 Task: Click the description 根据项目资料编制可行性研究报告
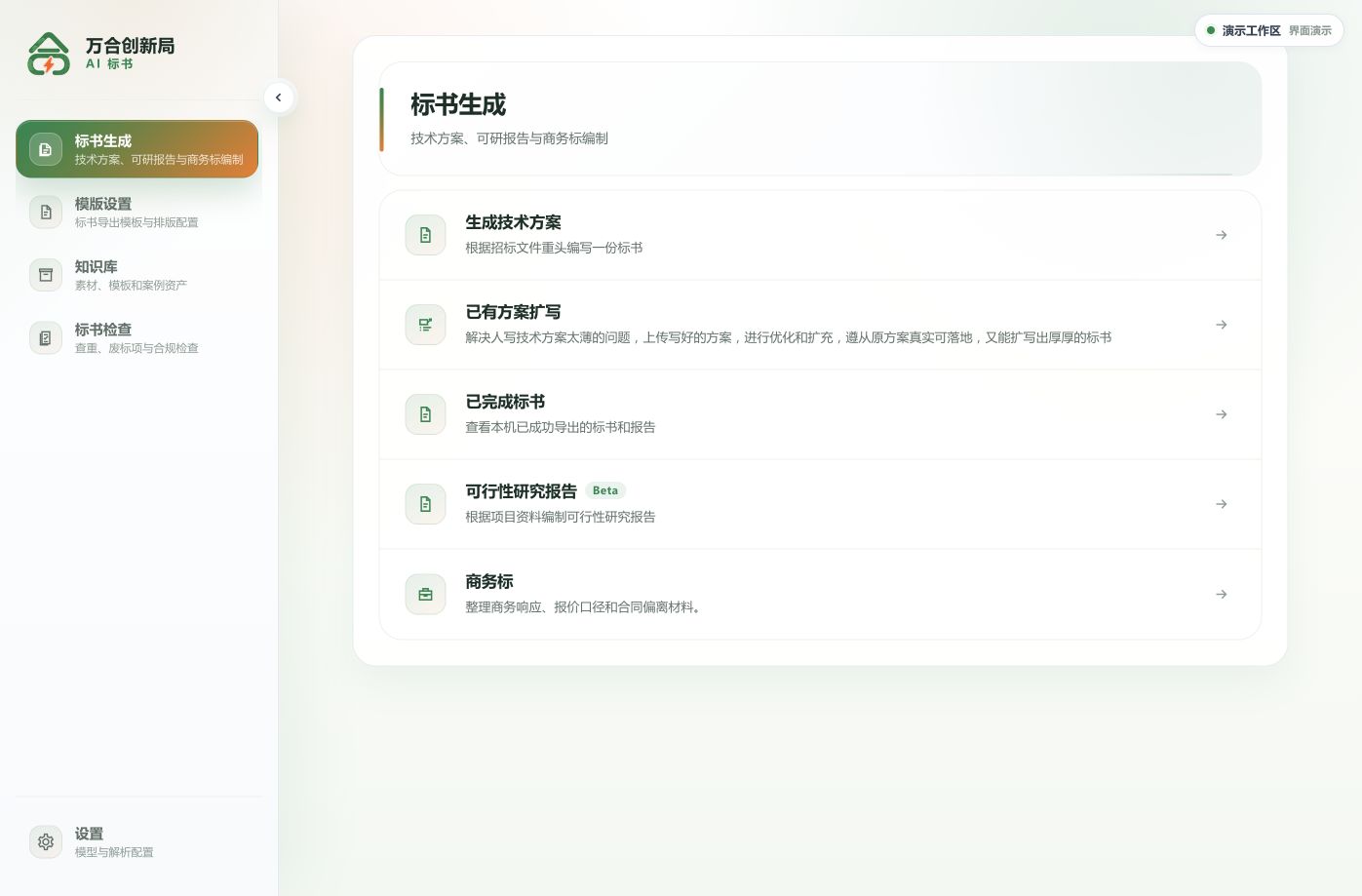click(561, 517)
